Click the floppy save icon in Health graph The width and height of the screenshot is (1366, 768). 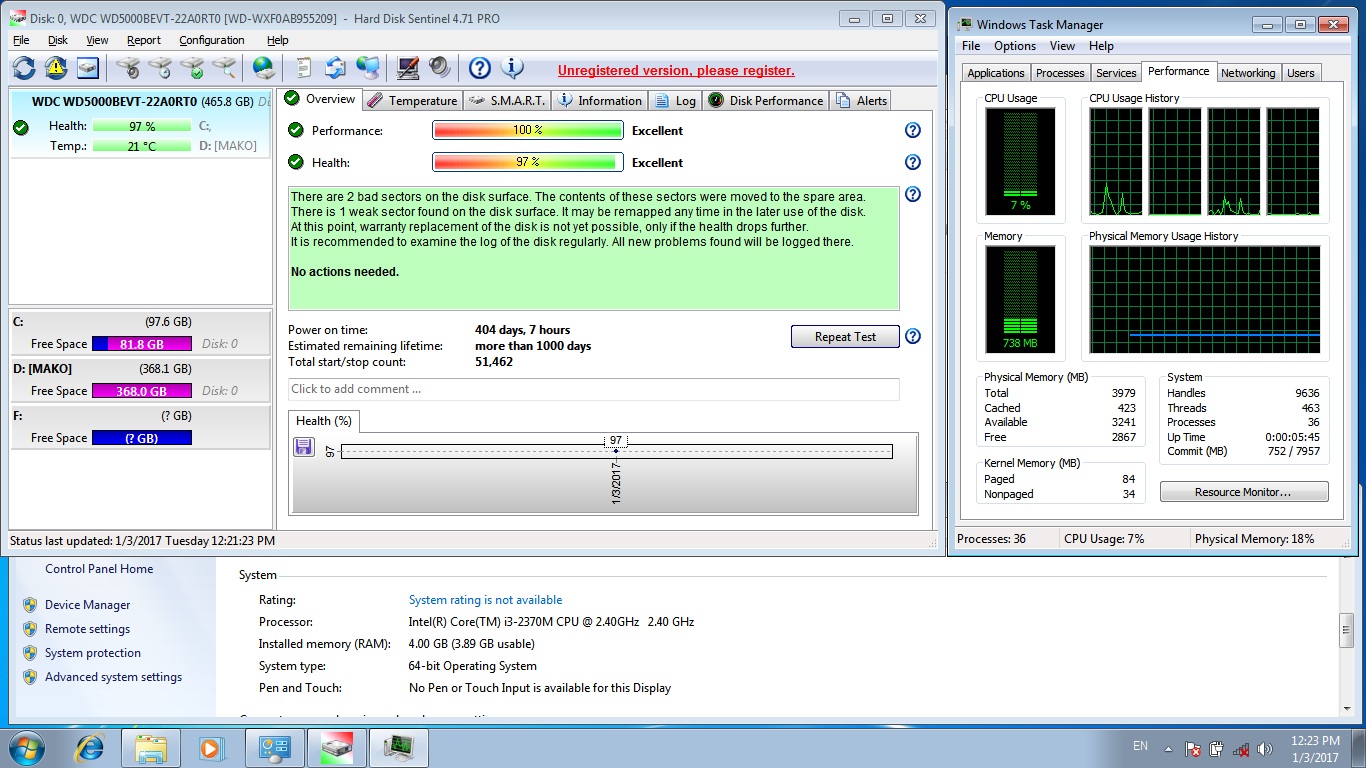tap(304, 447)
